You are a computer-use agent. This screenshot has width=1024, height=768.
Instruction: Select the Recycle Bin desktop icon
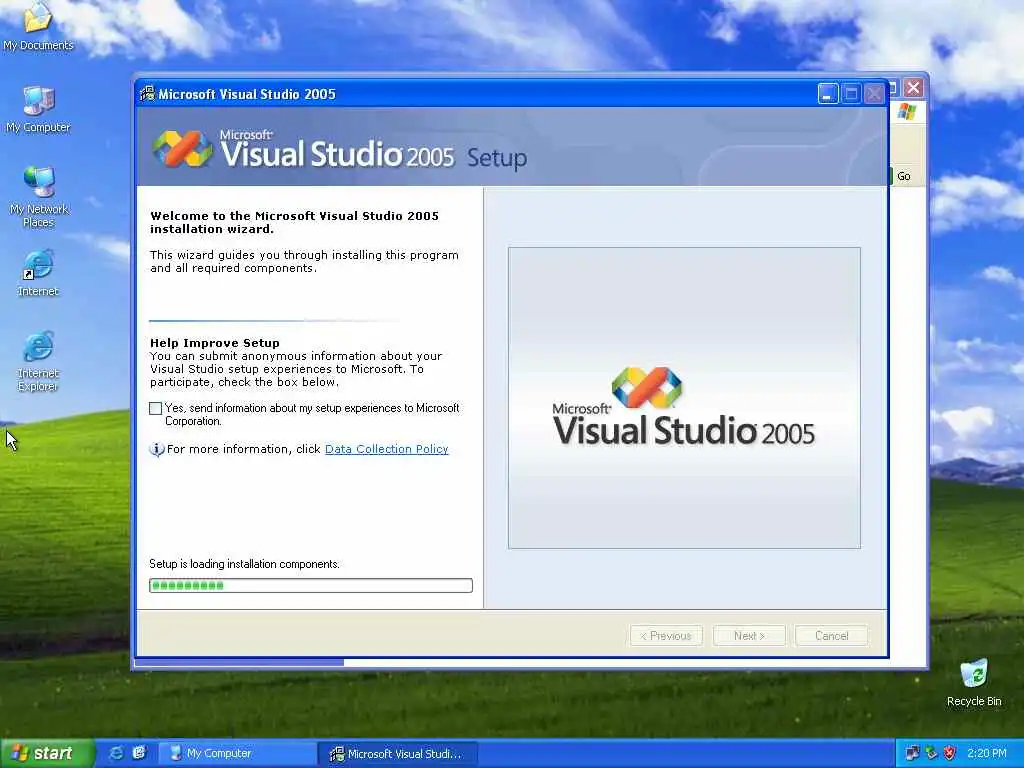click(x=974, y=683)
